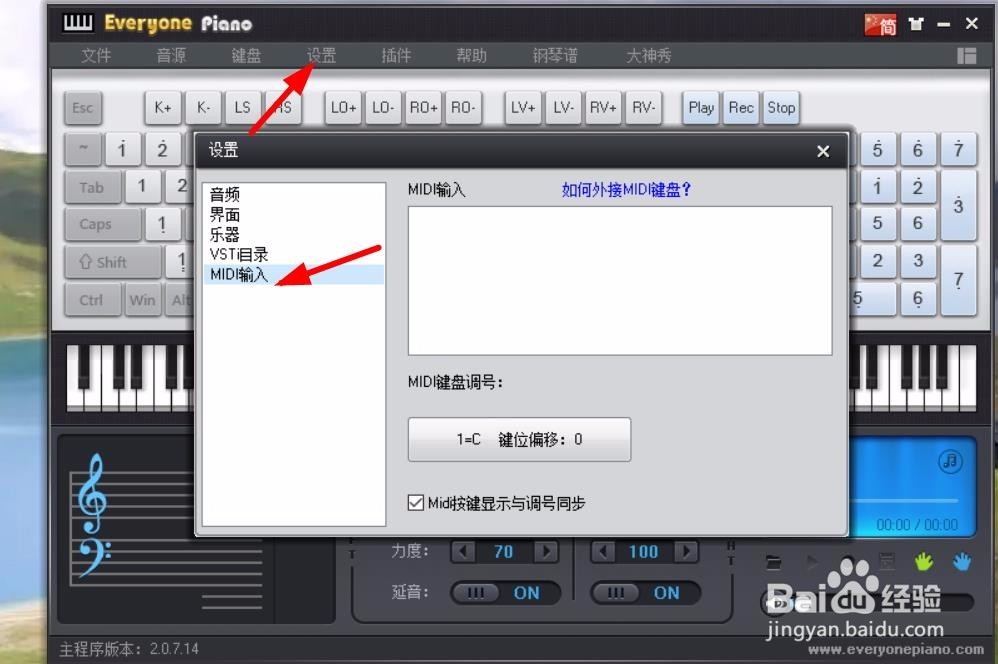
Task: Click the blue right-hand icon
Action: tap(962, 562)
